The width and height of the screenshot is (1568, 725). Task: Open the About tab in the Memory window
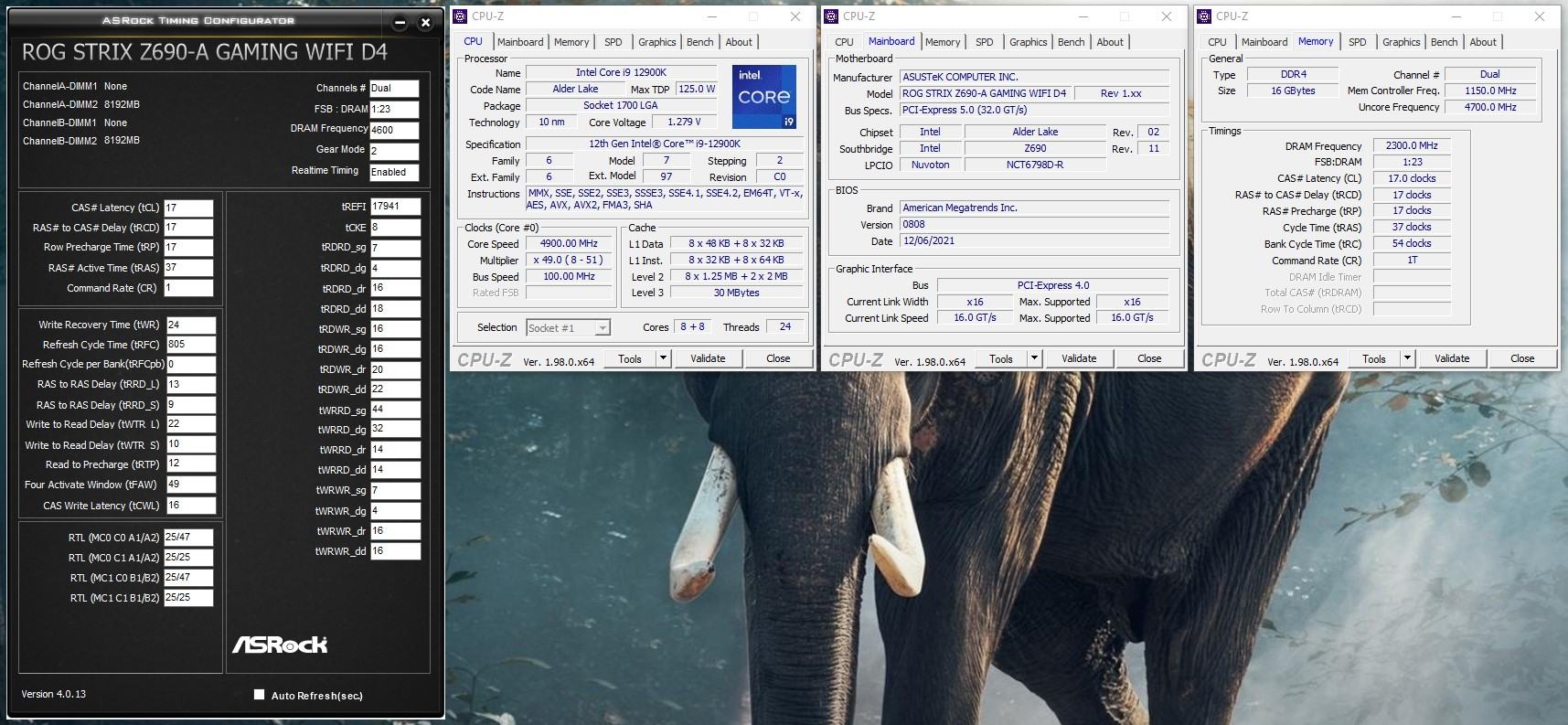(1483, 42)
